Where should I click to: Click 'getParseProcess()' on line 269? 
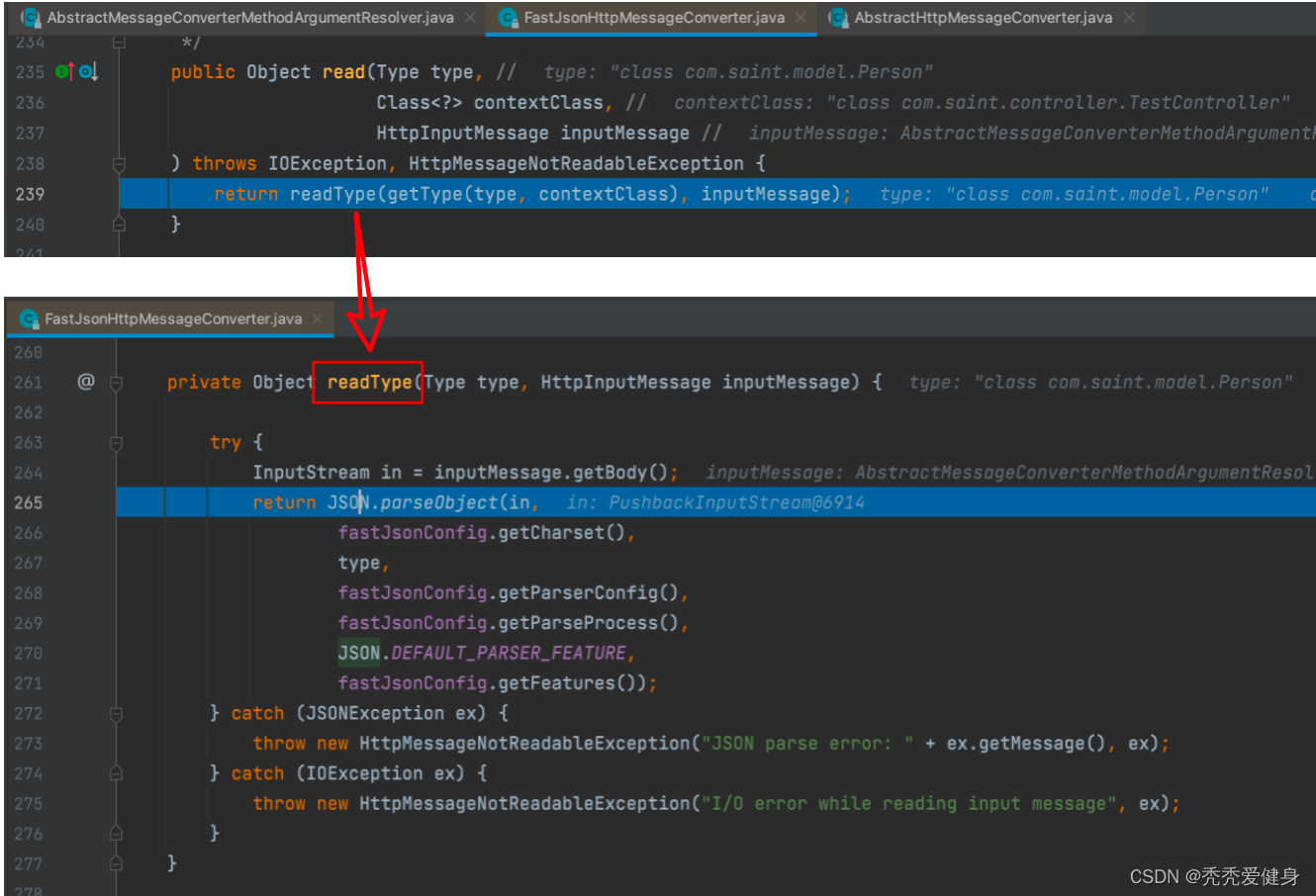[x=588, y=622]
